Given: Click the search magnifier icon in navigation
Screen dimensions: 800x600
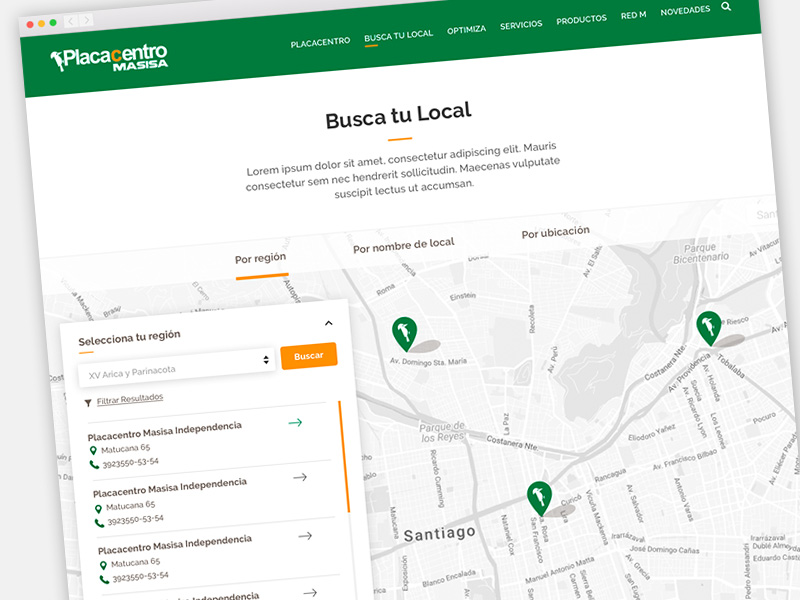Looking at the screenshot, I should click(x=726, y=7).
